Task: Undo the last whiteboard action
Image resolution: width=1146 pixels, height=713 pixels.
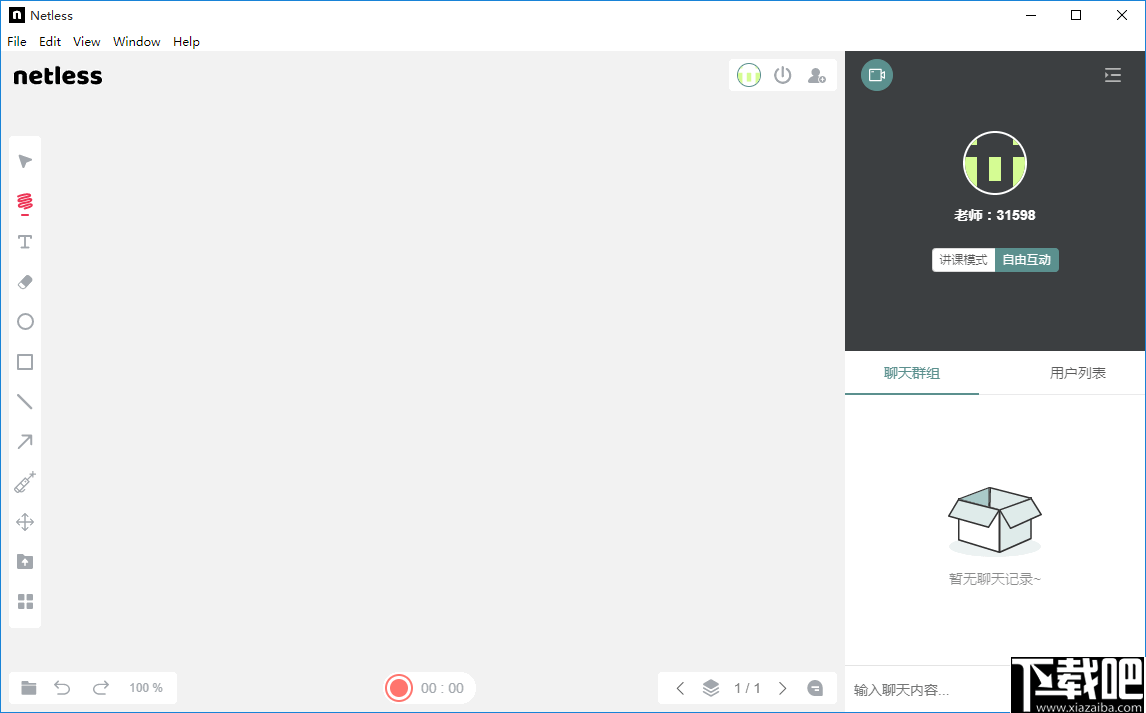Action: pos(63,687)
